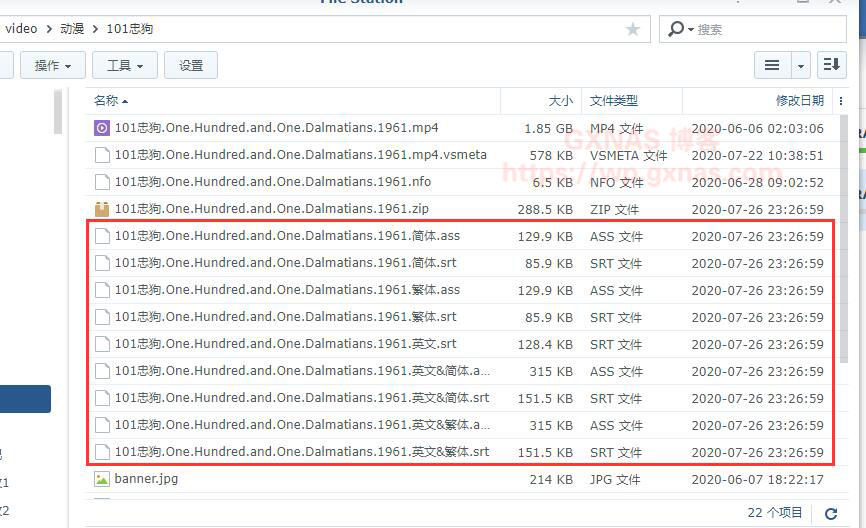Click the favorite star icon in path bar

(632, 30)
